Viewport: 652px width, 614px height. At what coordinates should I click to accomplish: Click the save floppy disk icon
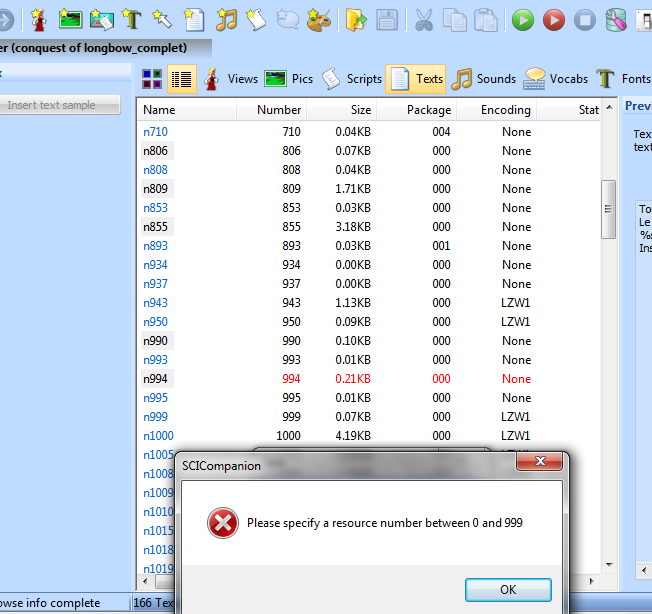point(387,20)
